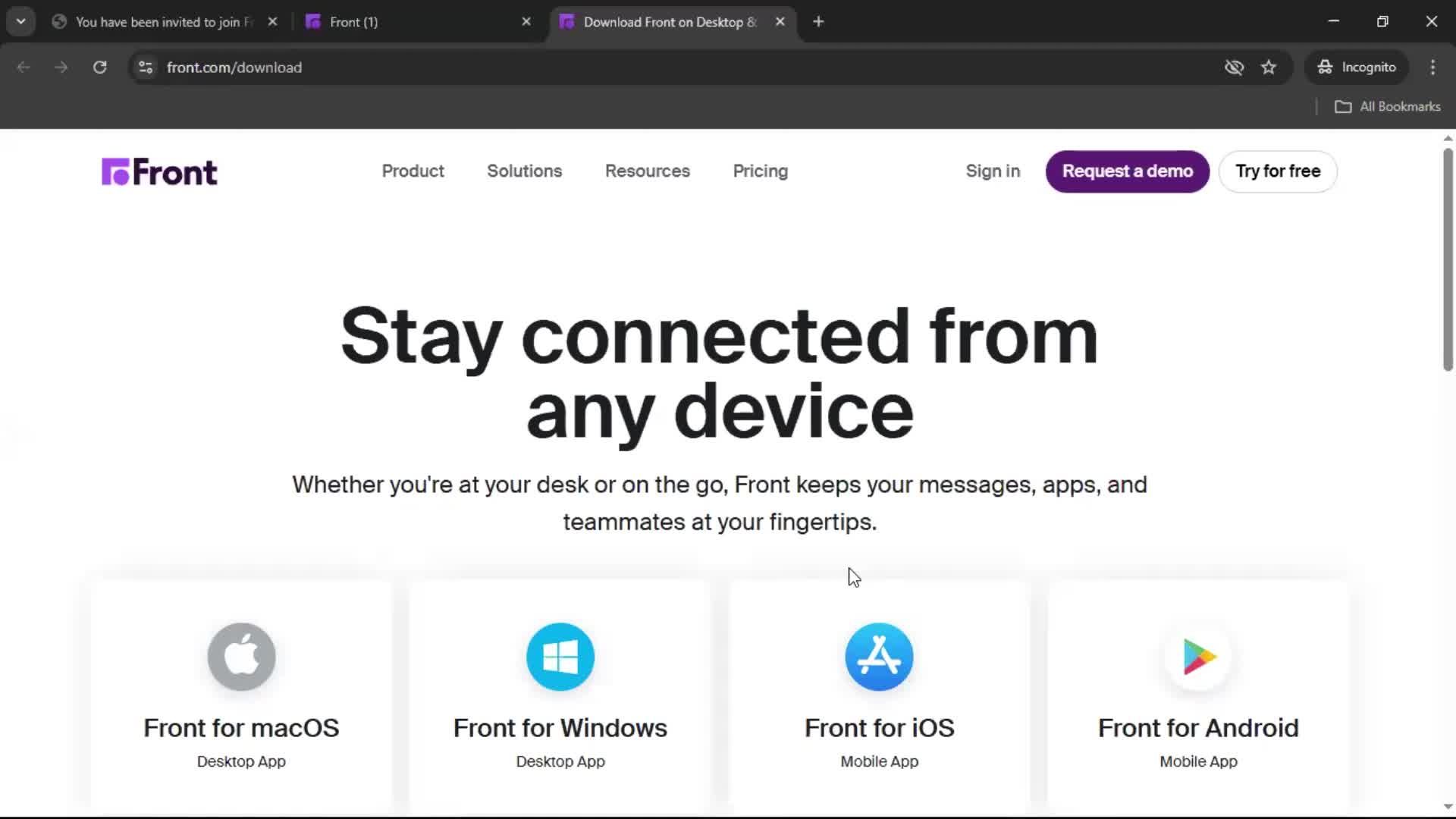Viewport: 1456px width, 819px height.
Task: Select the Apple icon for Front macOS
Action: [x=240, y=656]
